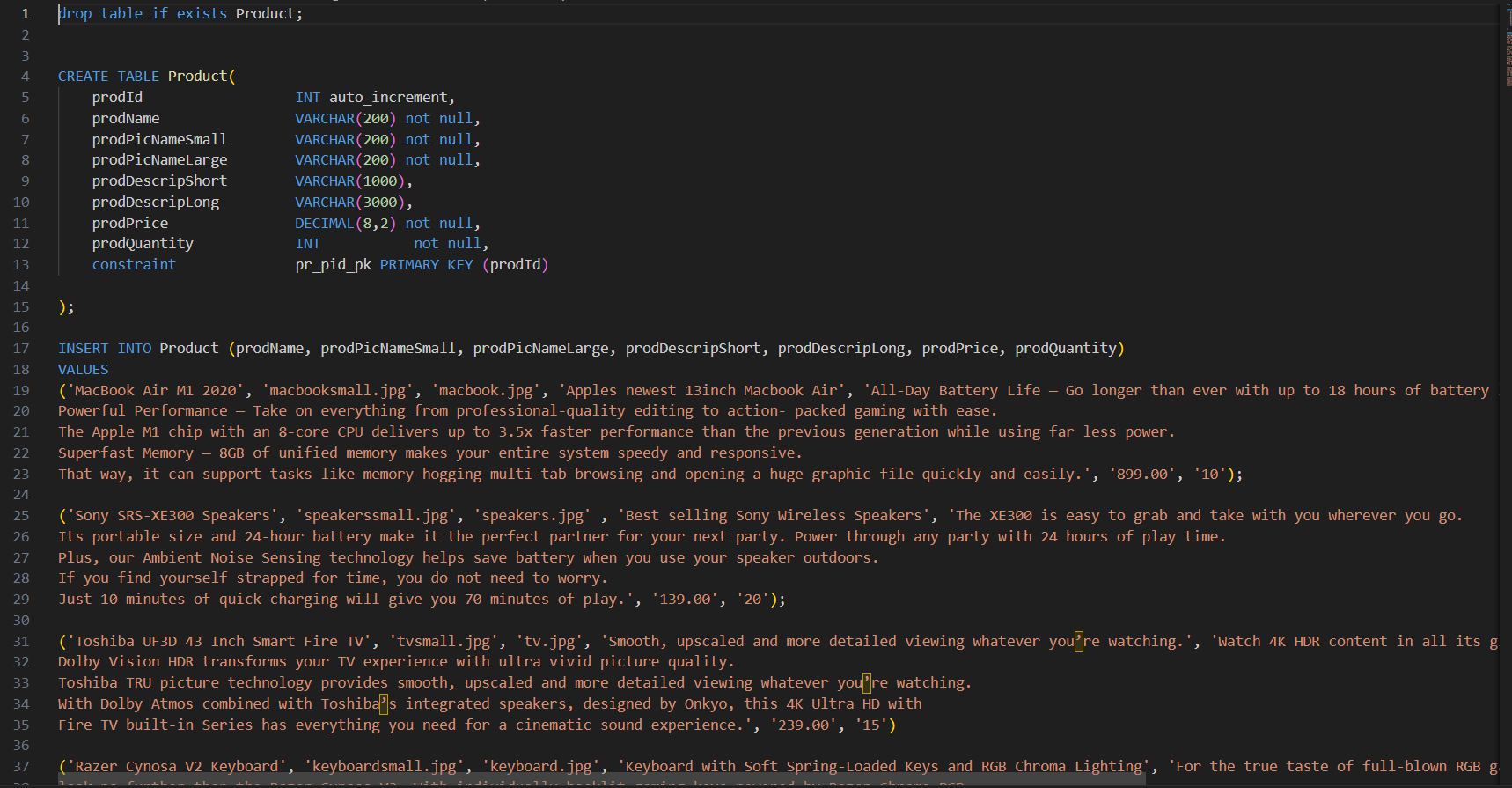Click 'prodDescripLong' on line 10
The image size is (1512, 788).
[x=156, y=203]
